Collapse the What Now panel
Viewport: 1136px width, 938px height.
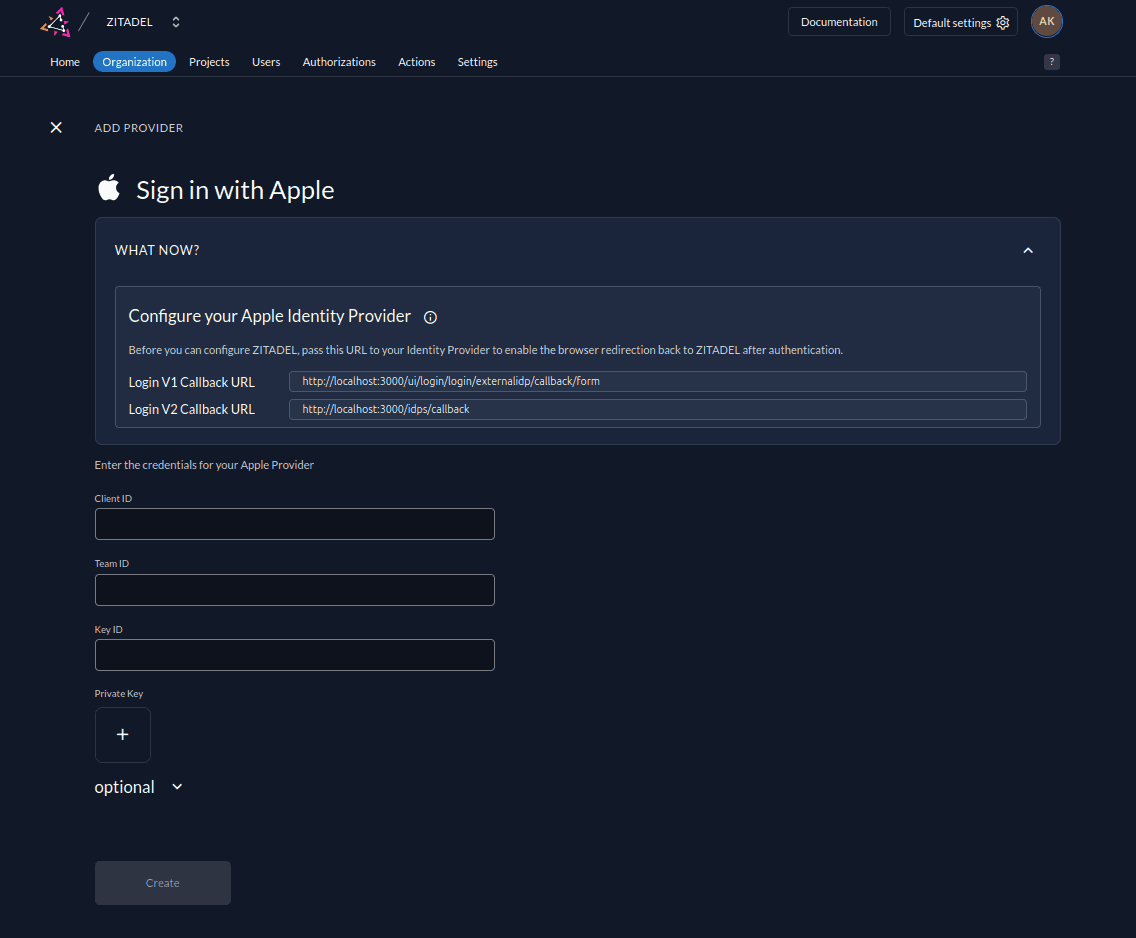tap(1027, 250)
